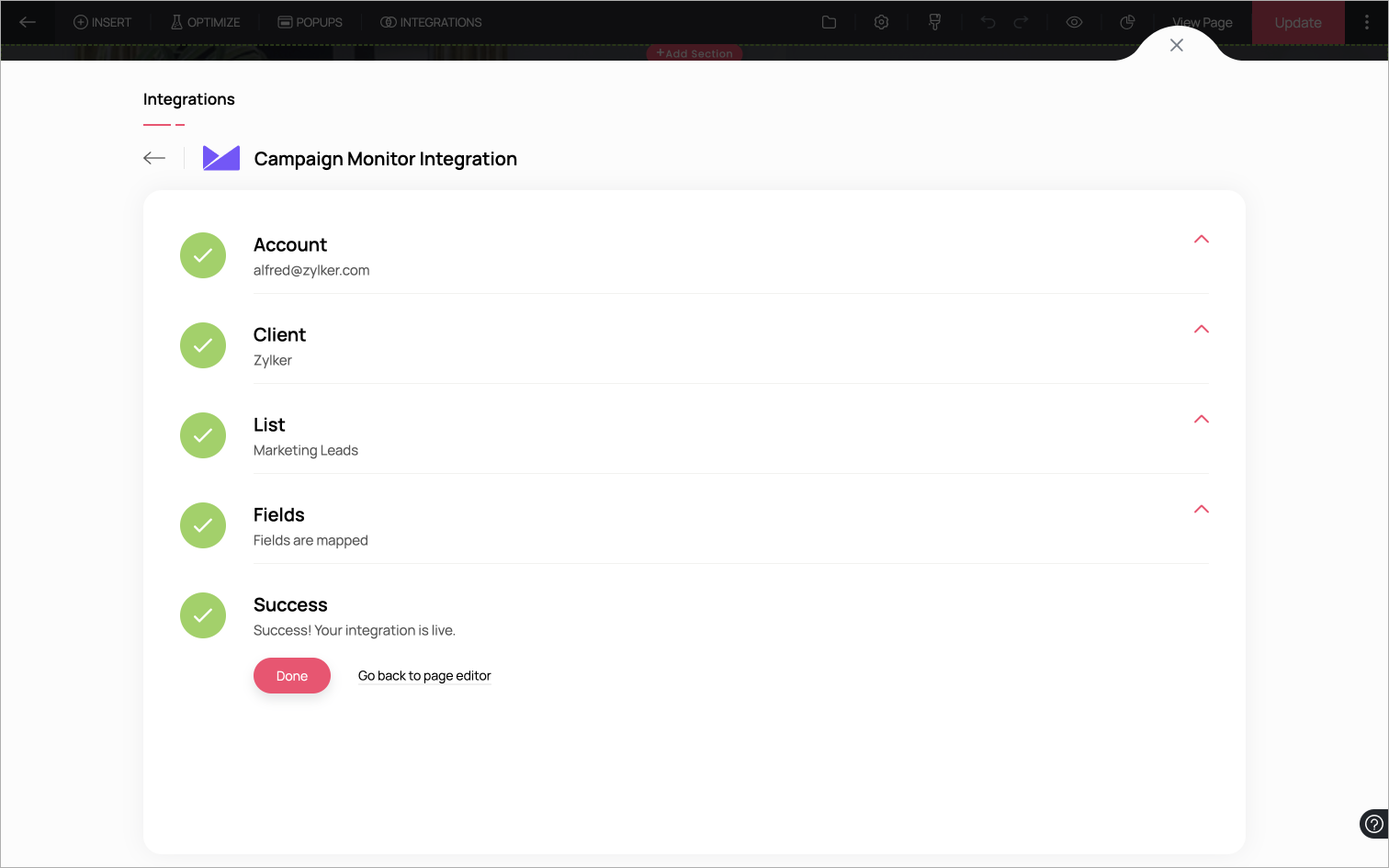Click the View Page link
1389x868 pixels.
[1203, 22]
